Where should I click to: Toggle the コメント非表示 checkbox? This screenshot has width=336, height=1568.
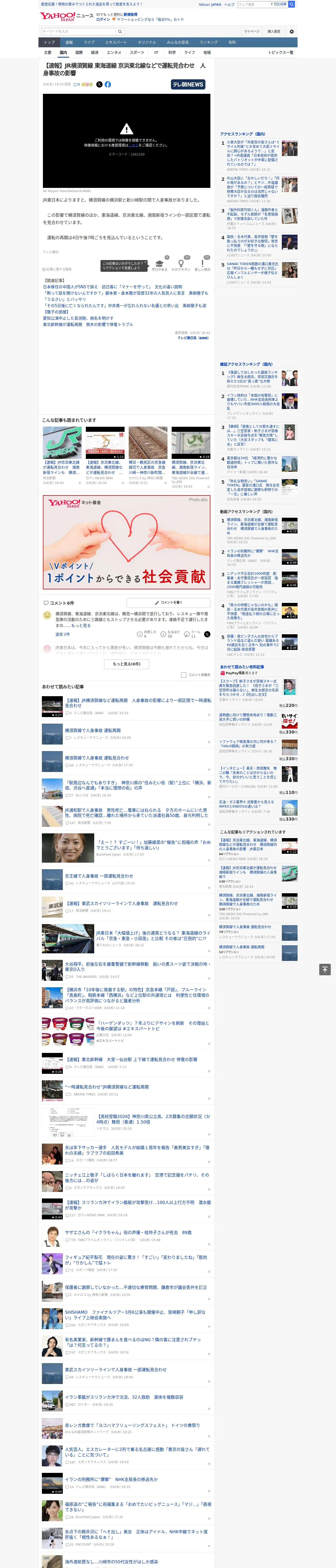(x=183, y=675)
